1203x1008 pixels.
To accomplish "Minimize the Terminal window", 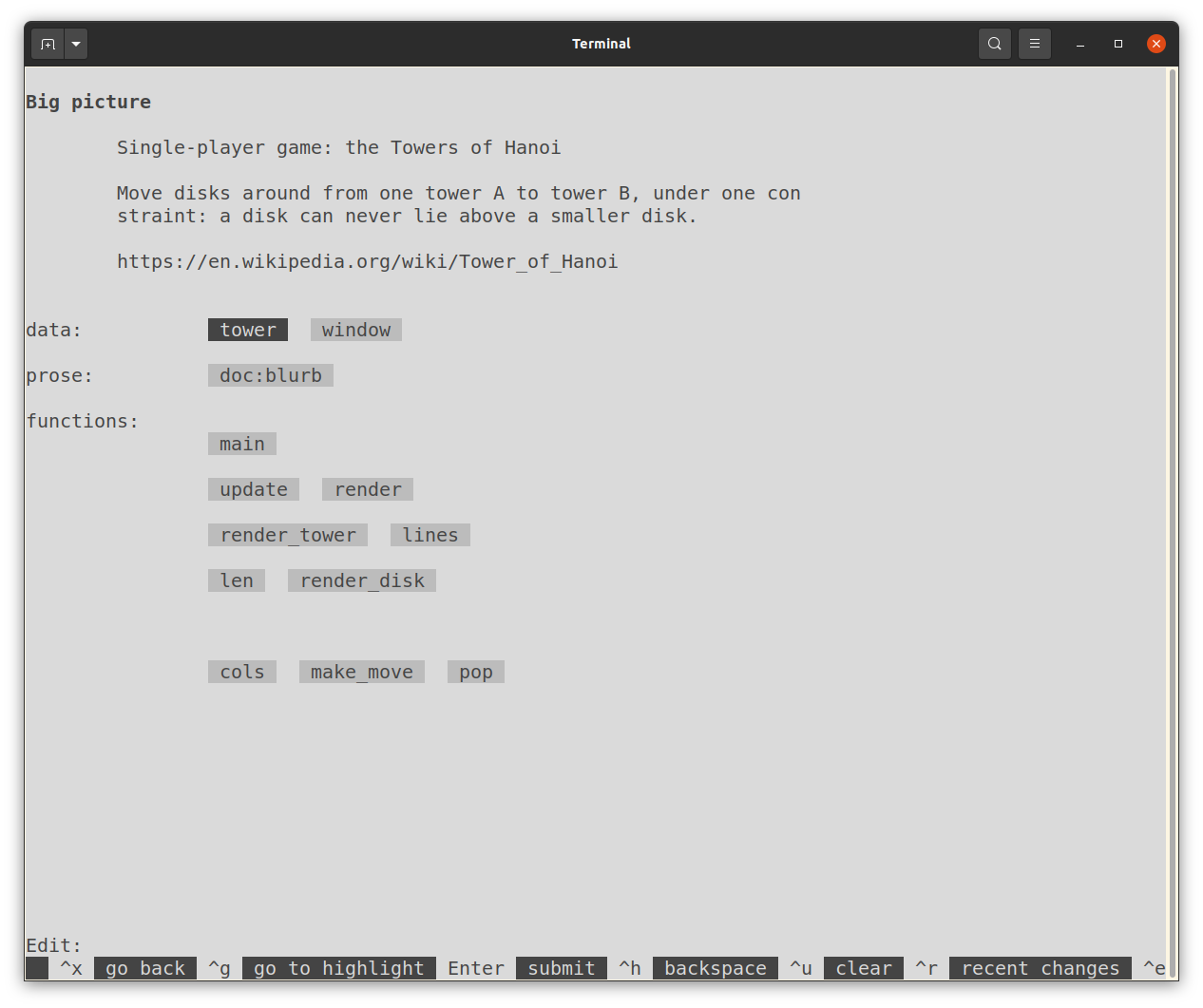I will click(1080, 44).
